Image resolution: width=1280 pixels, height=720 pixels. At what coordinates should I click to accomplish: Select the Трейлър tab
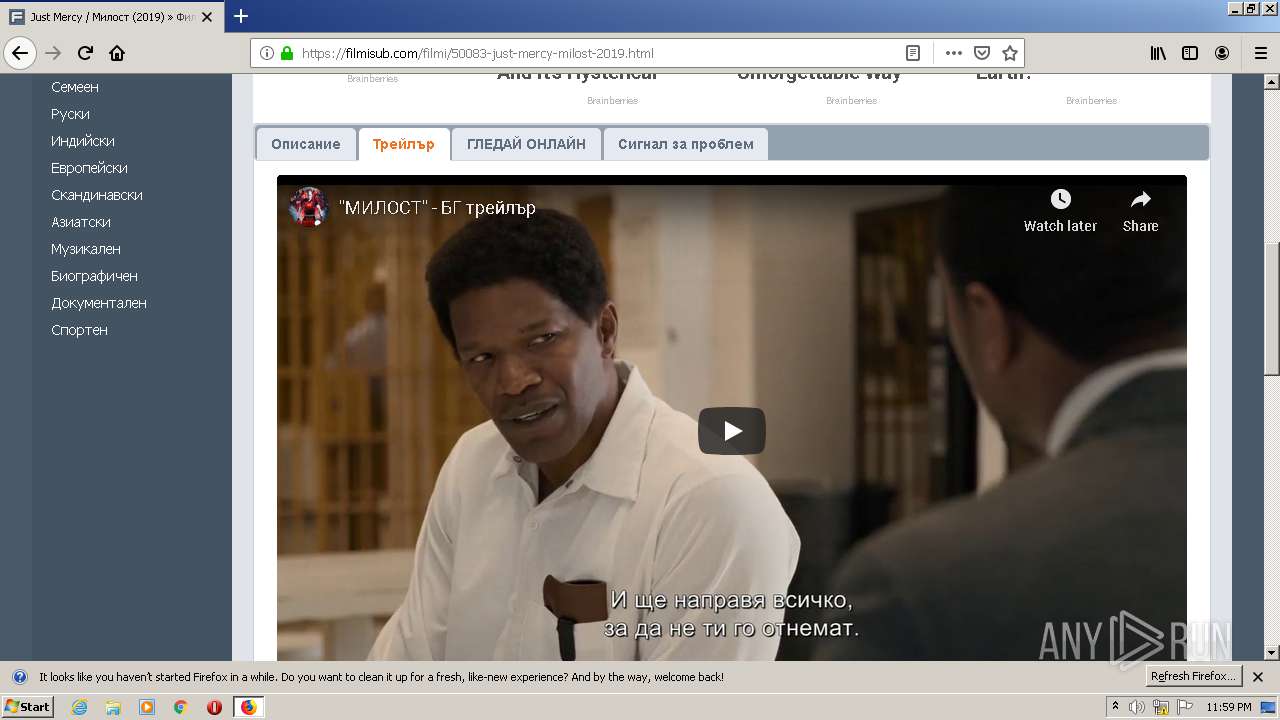click(x=404, y=144)
